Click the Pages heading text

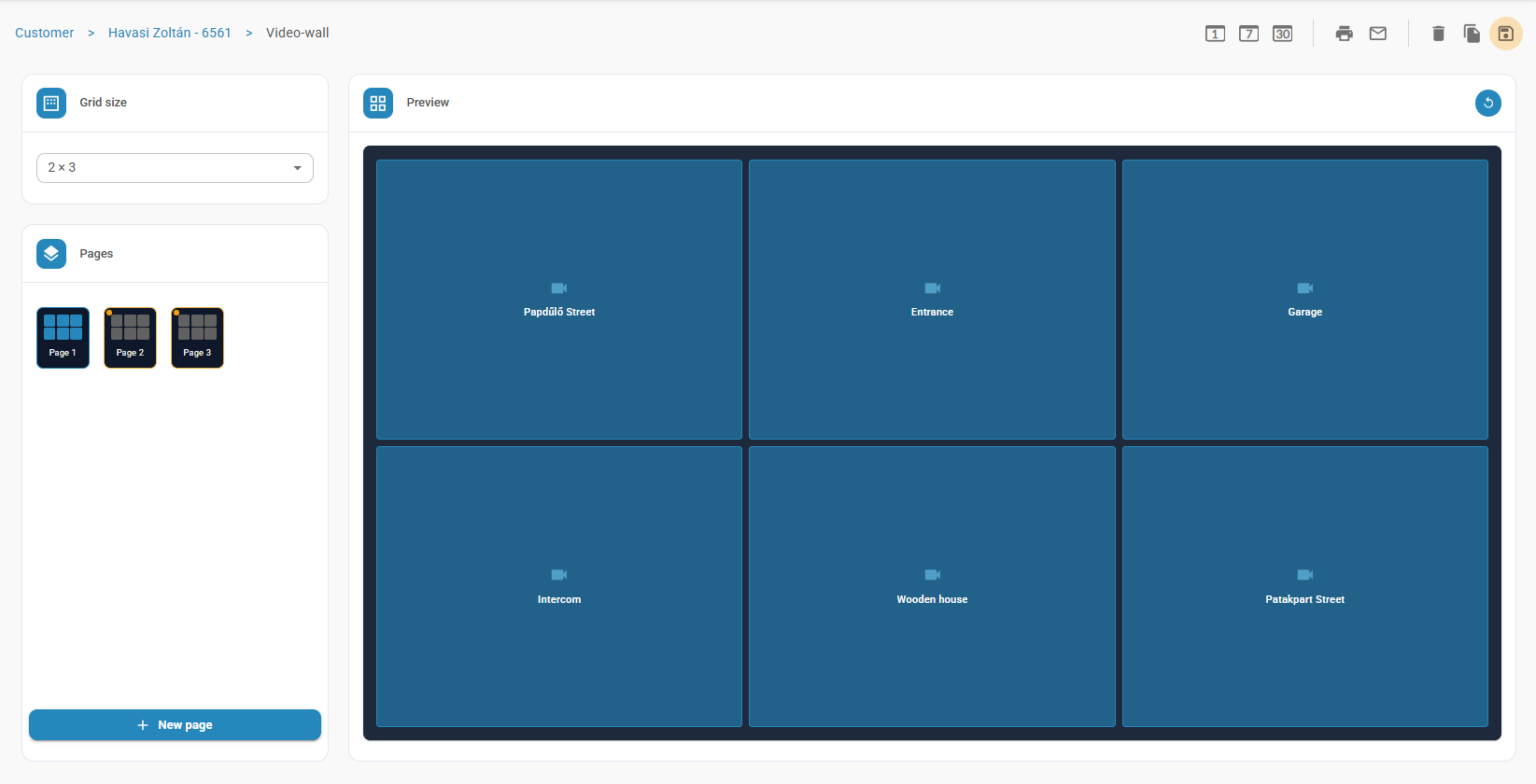click(96, 254)
